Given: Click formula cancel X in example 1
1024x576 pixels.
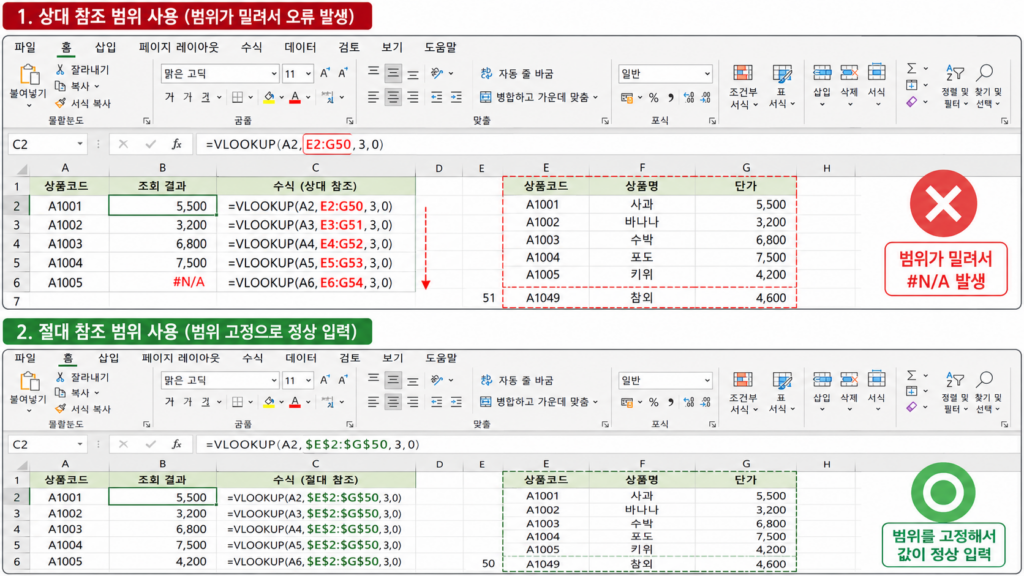Looking at the screenshot, I should coord(123,144).
